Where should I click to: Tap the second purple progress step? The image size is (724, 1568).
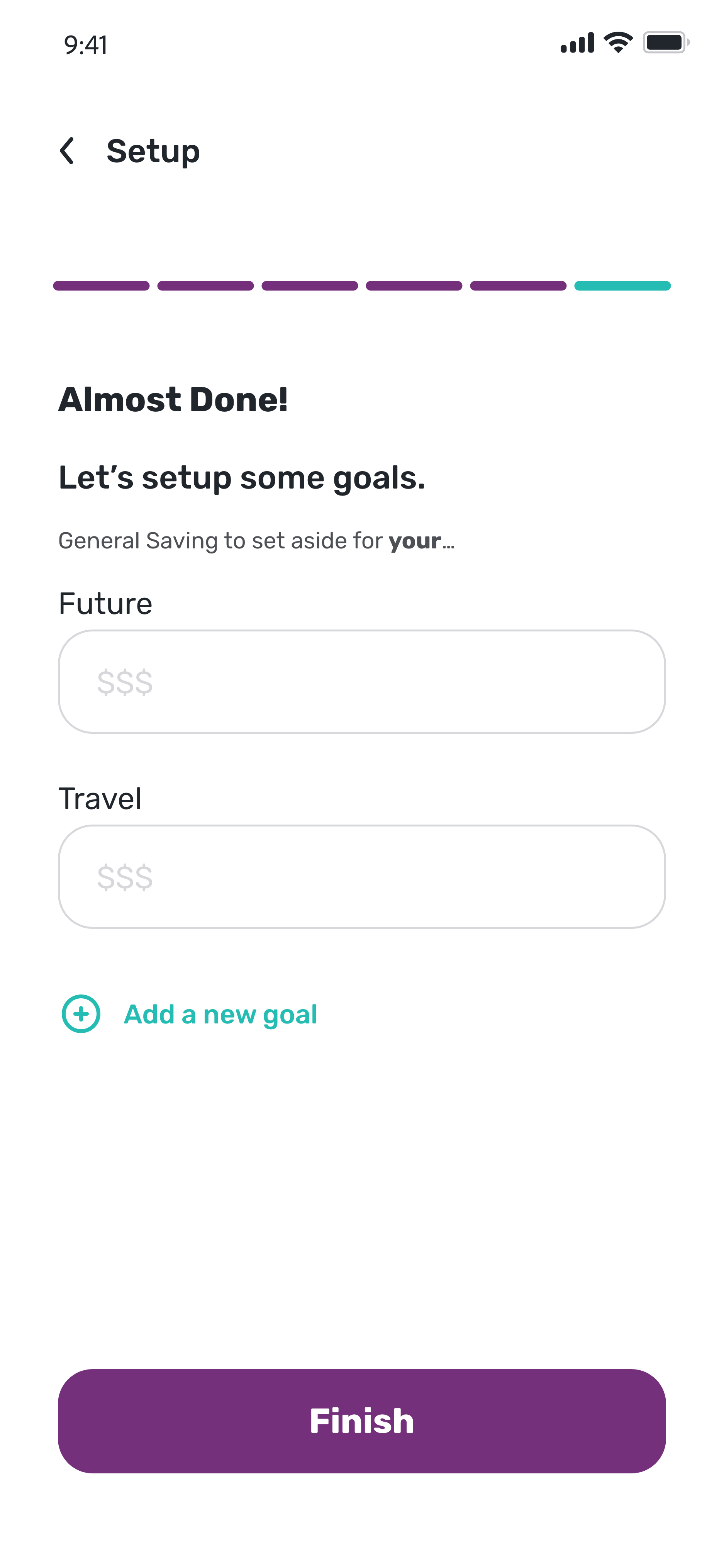206,285
